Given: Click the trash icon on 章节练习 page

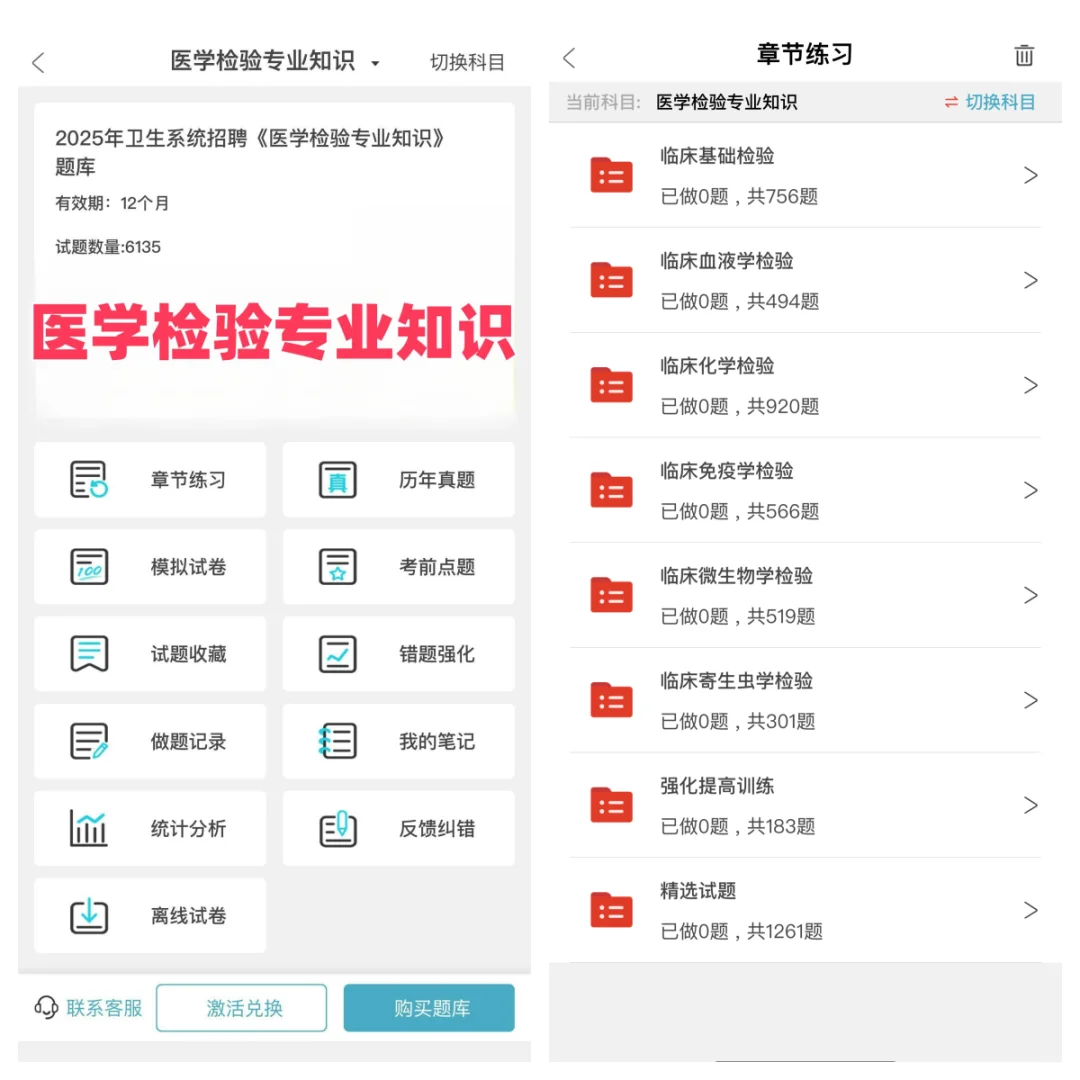Looking at the screenshot, I should pyautogui.click(x=1024, y=56).
